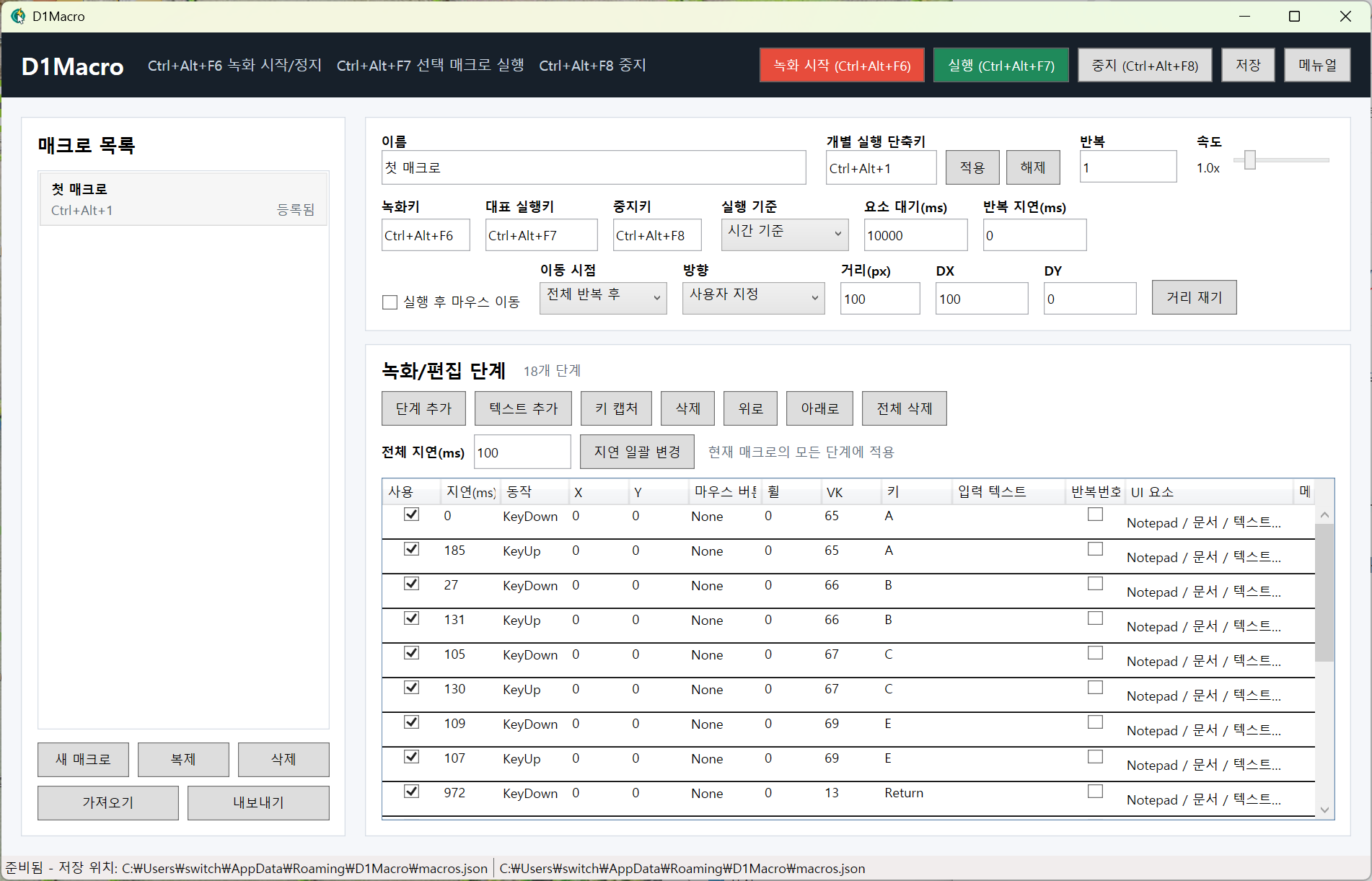1372x881 pixels.
Task: Create a new macro with 새 매크로
Action: click(x=83, y=760)
